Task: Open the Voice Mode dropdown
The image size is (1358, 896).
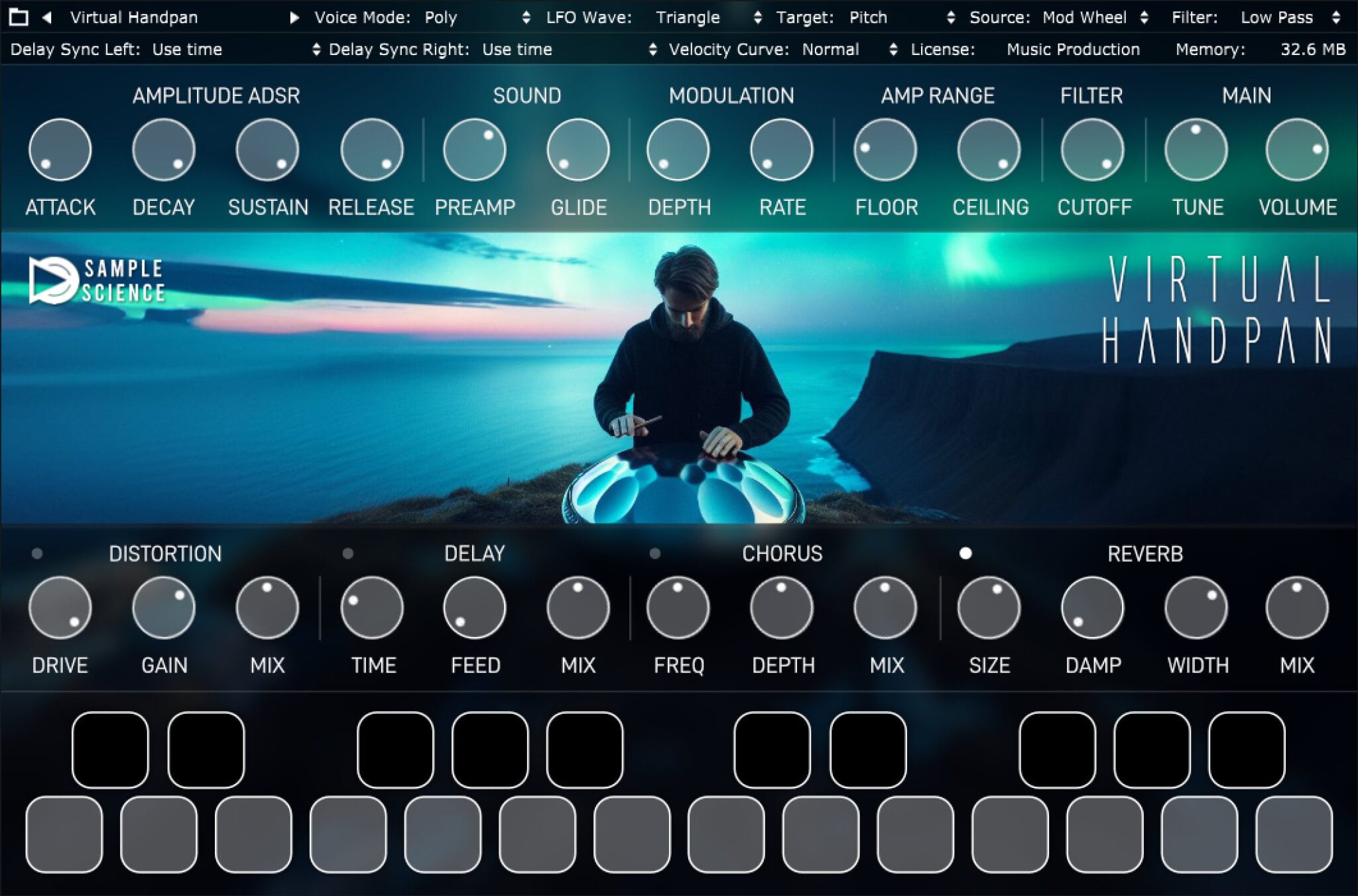Action: [441, 17]
